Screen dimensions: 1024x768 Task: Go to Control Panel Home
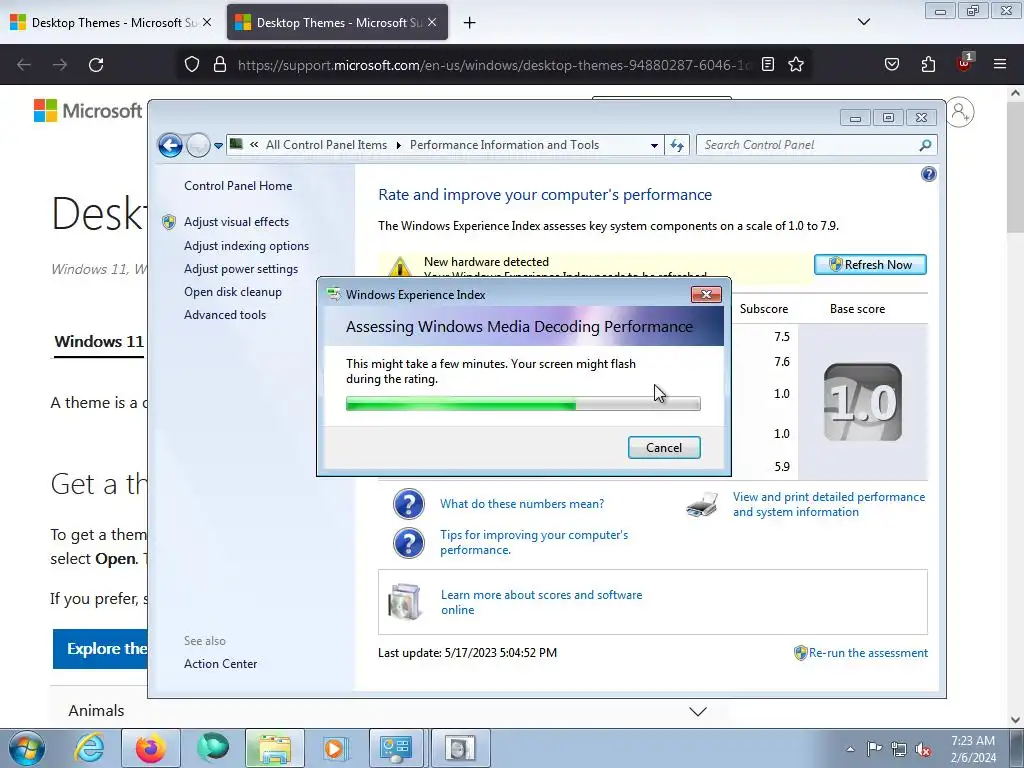tap(238, 185)
